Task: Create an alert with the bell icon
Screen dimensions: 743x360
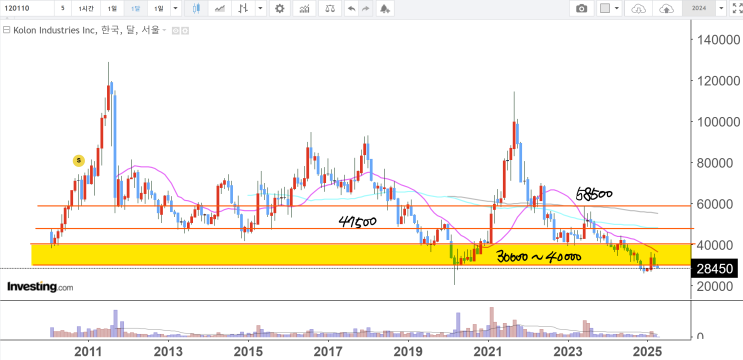Action: 385,9
